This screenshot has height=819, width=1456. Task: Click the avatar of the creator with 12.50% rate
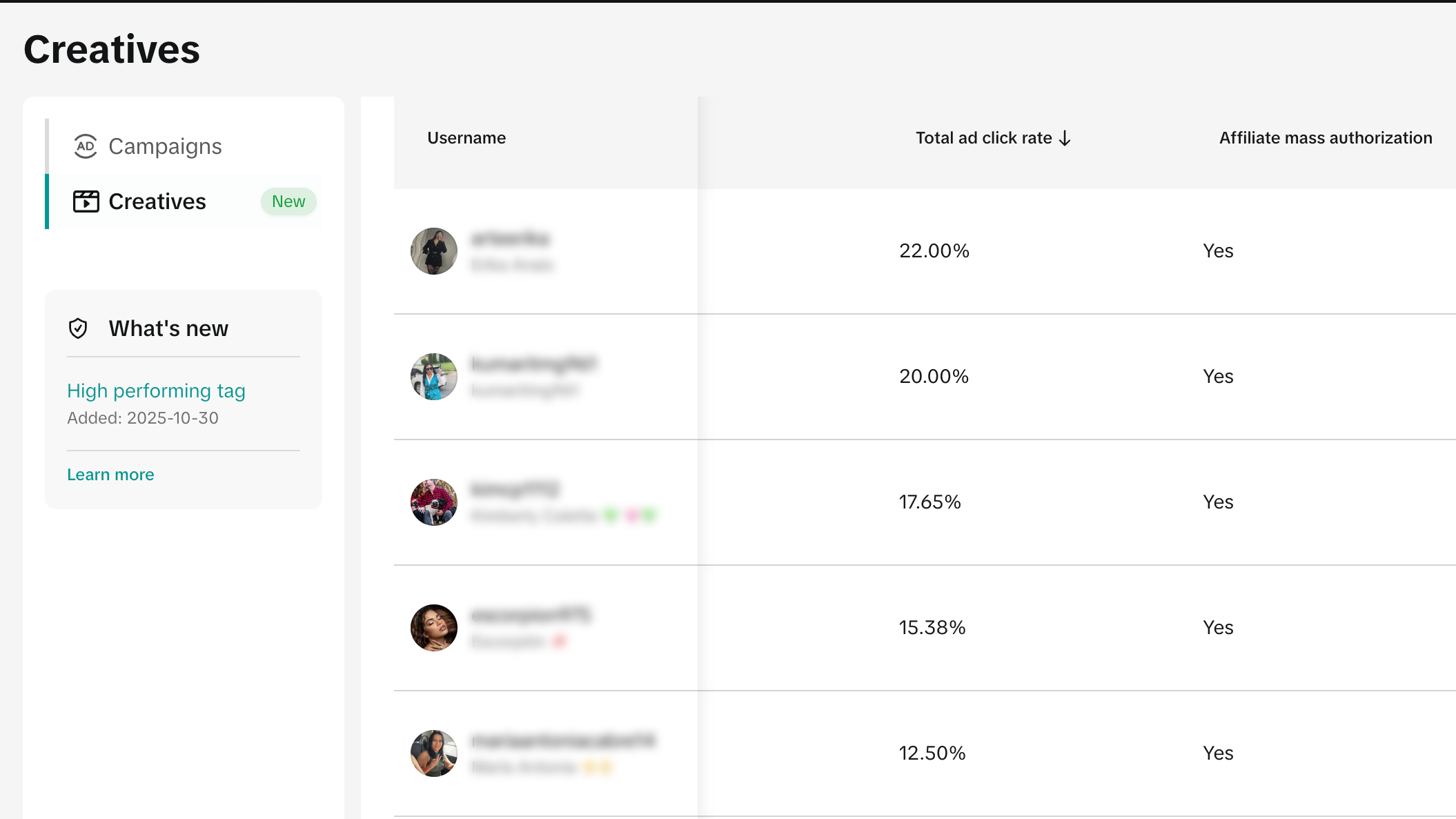tap(433, 753)
